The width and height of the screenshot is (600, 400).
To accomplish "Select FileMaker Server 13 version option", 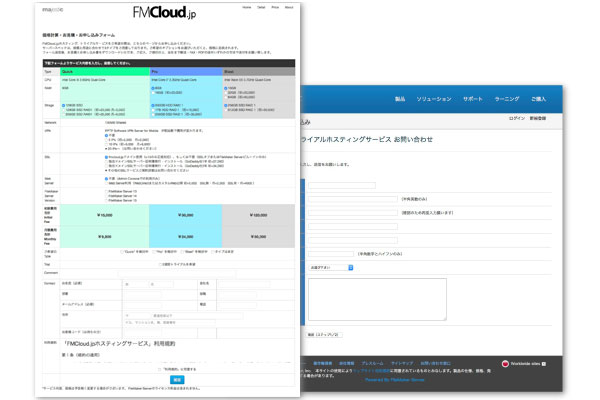I will (x=106, y=191).
